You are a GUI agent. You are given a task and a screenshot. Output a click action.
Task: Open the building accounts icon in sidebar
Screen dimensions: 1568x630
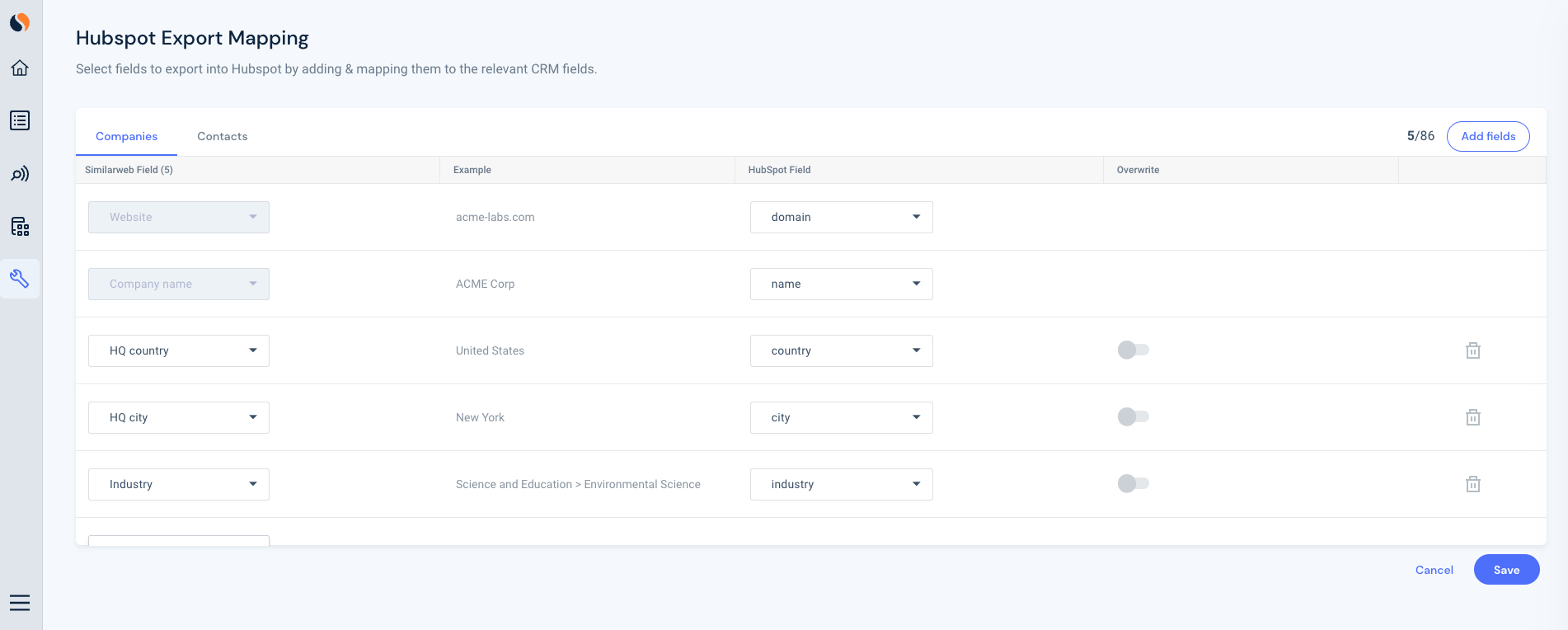(x=20, y=226)
